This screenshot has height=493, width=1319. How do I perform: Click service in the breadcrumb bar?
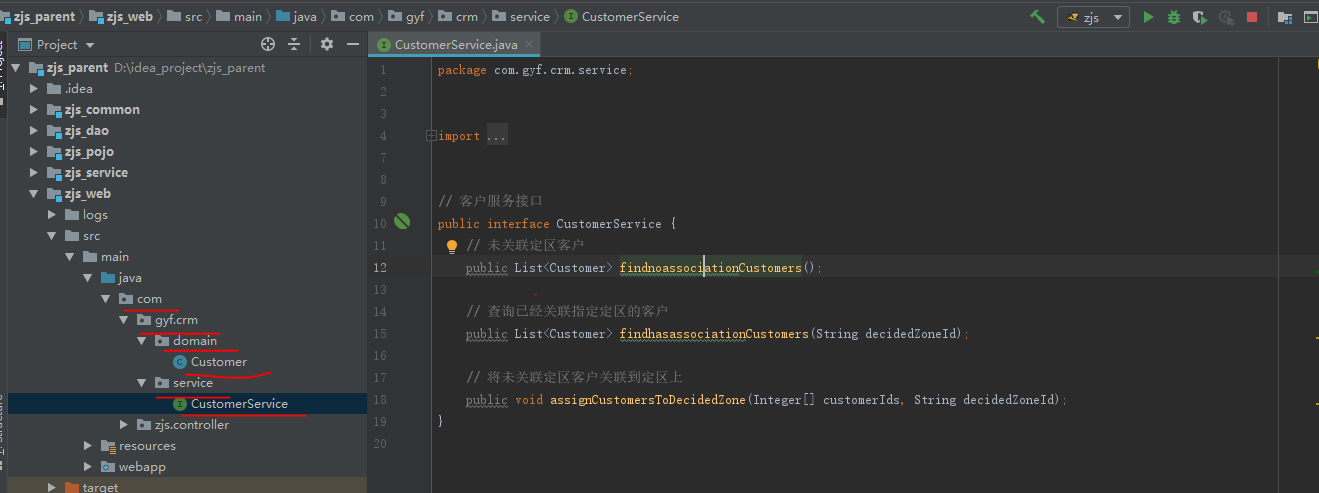click(521, 16)
